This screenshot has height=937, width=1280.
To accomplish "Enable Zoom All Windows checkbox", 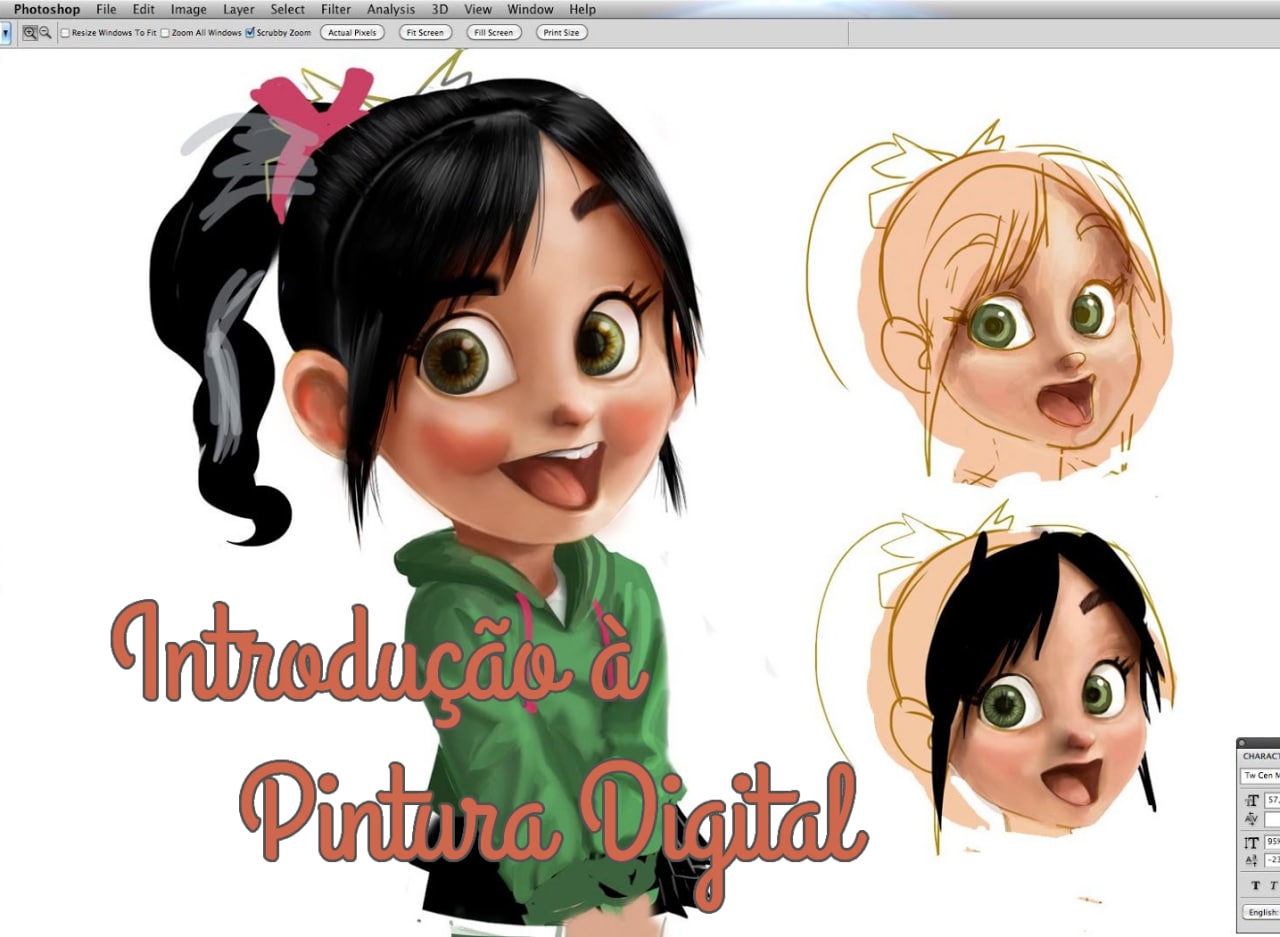I will point(166,33).
